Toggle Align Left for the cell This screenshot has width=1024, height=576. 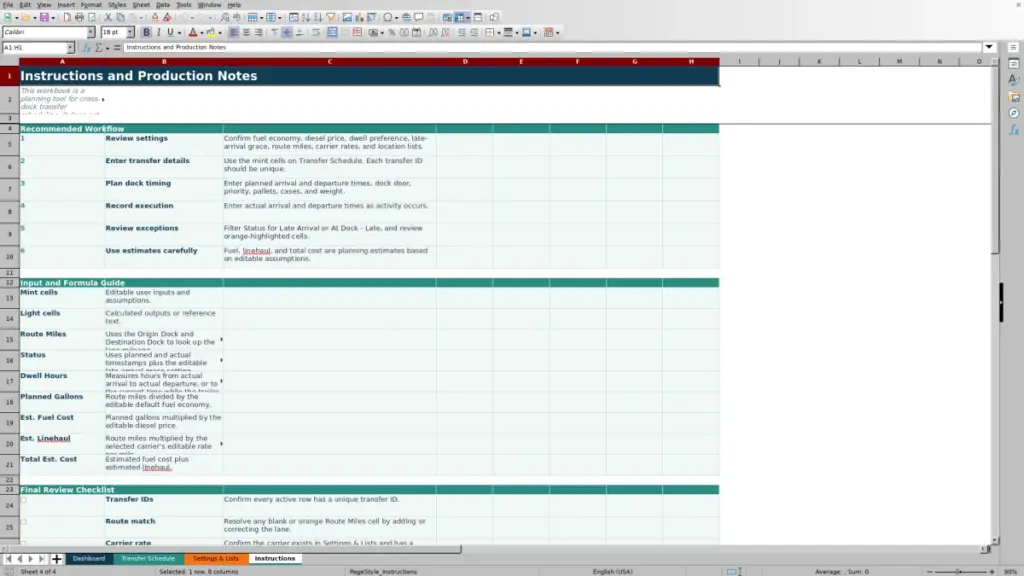(234, 32)
